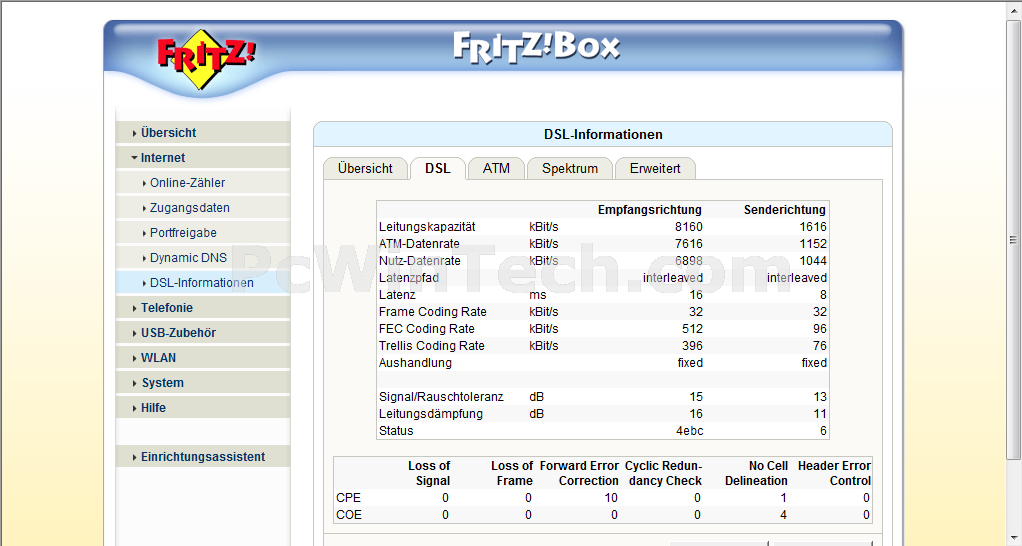Image resolution: width=1022 pixels, height=546 pixels.
Task: Click the Nutz-Datenrate value 1044
Action: click(x=813, y=261)
